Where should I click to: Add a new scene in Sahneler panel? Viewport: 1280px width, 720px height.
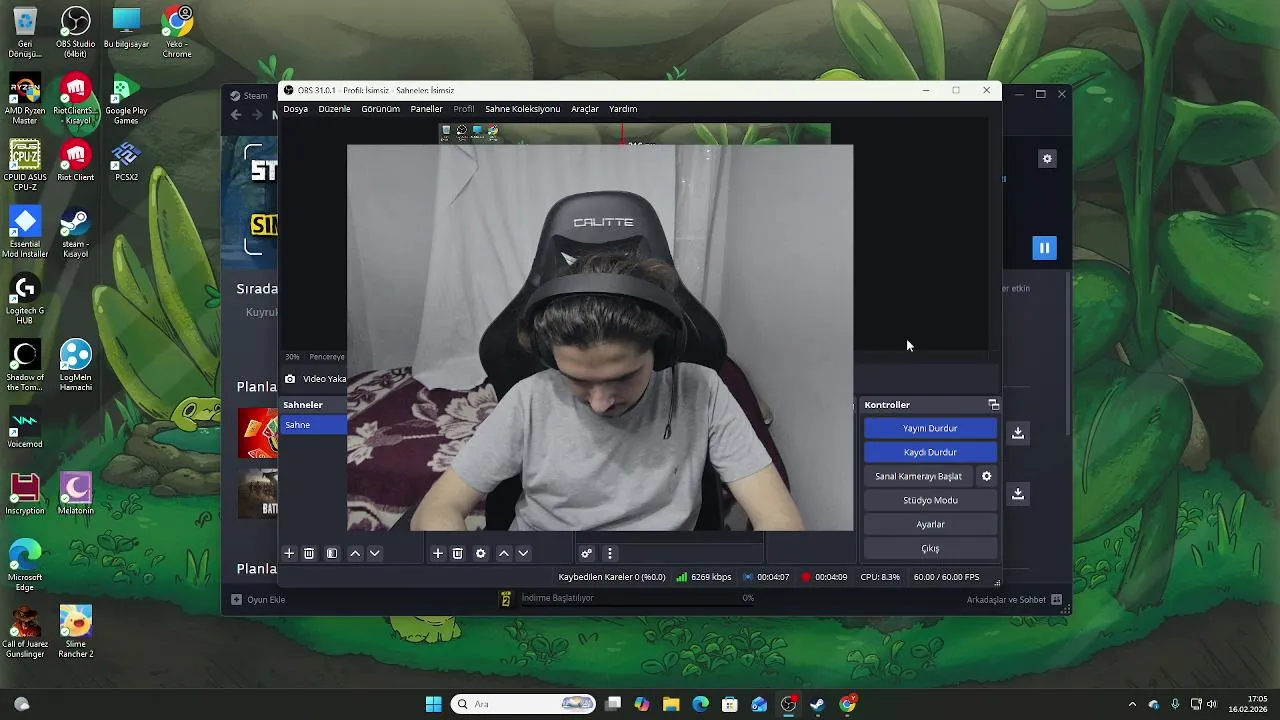(x=289, y=553)
